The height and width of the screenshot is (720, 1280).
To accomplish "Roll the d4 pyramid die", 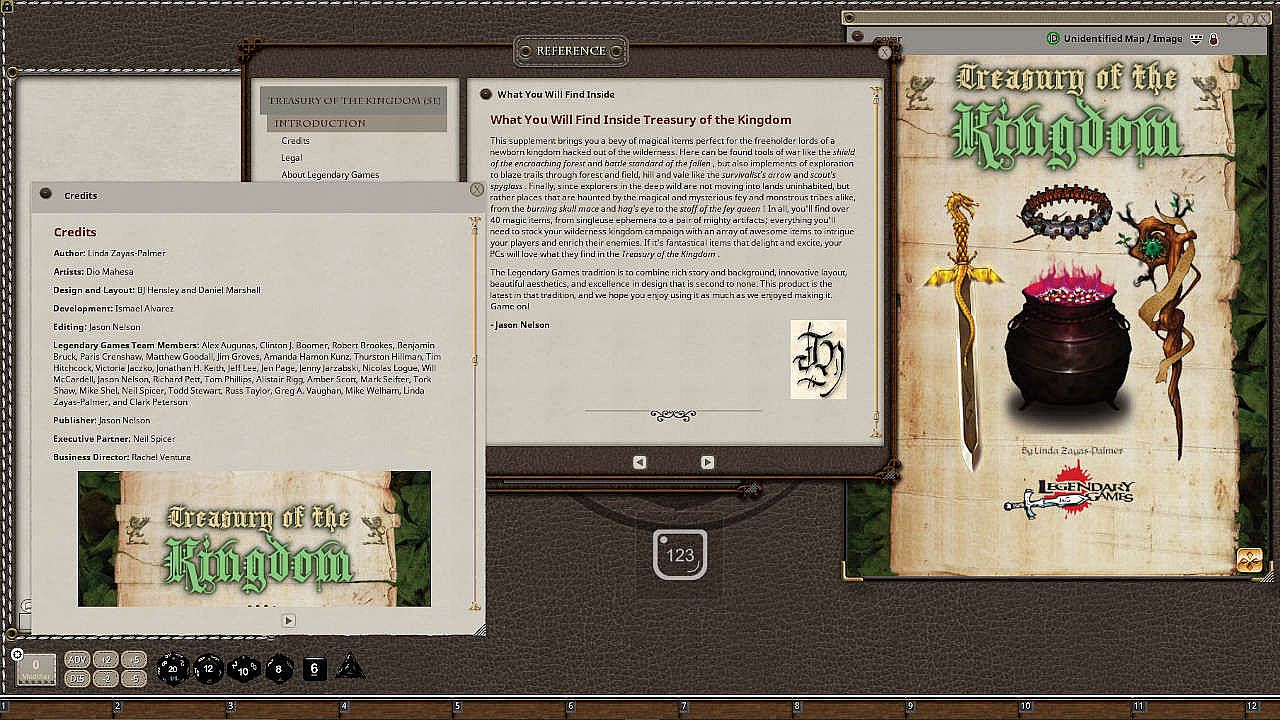I will point(350,666).
